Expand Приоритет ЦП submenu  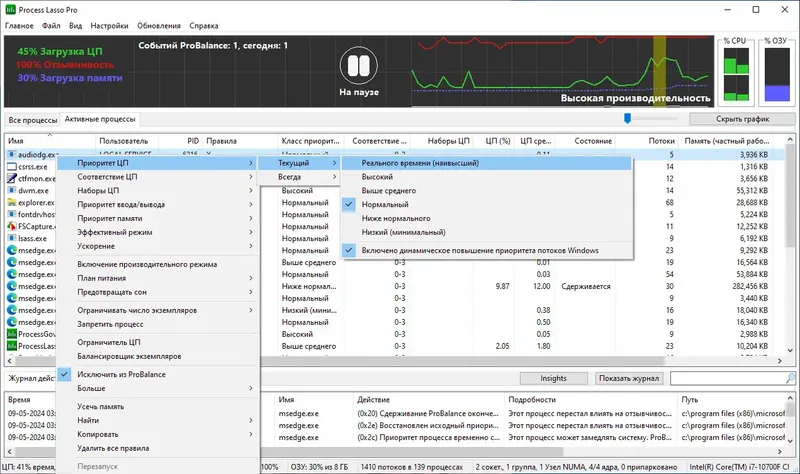(x=157, y=163)
